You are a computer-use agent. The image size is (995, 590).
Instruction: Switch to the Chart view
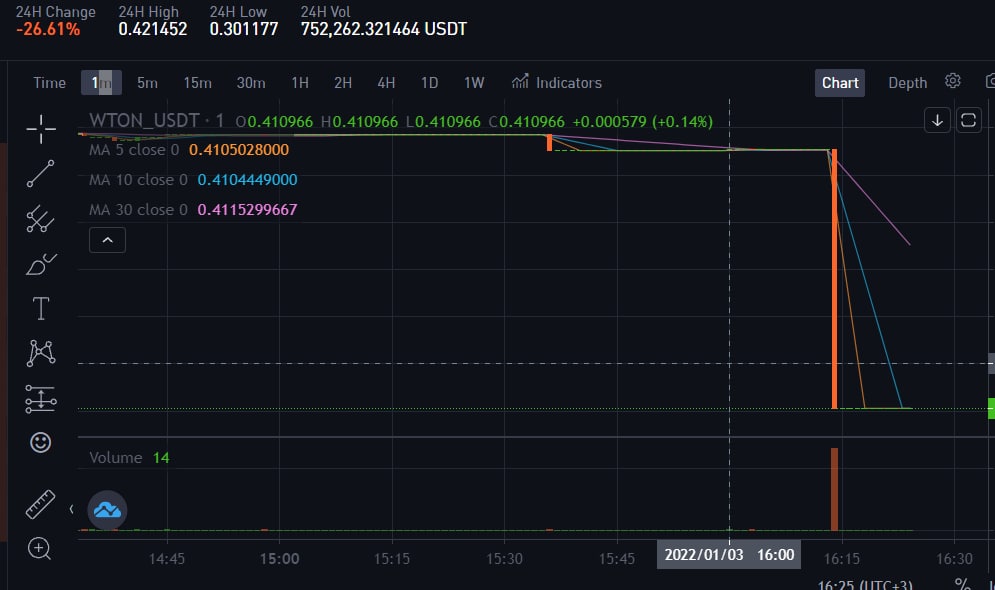(x=840, y=83)
